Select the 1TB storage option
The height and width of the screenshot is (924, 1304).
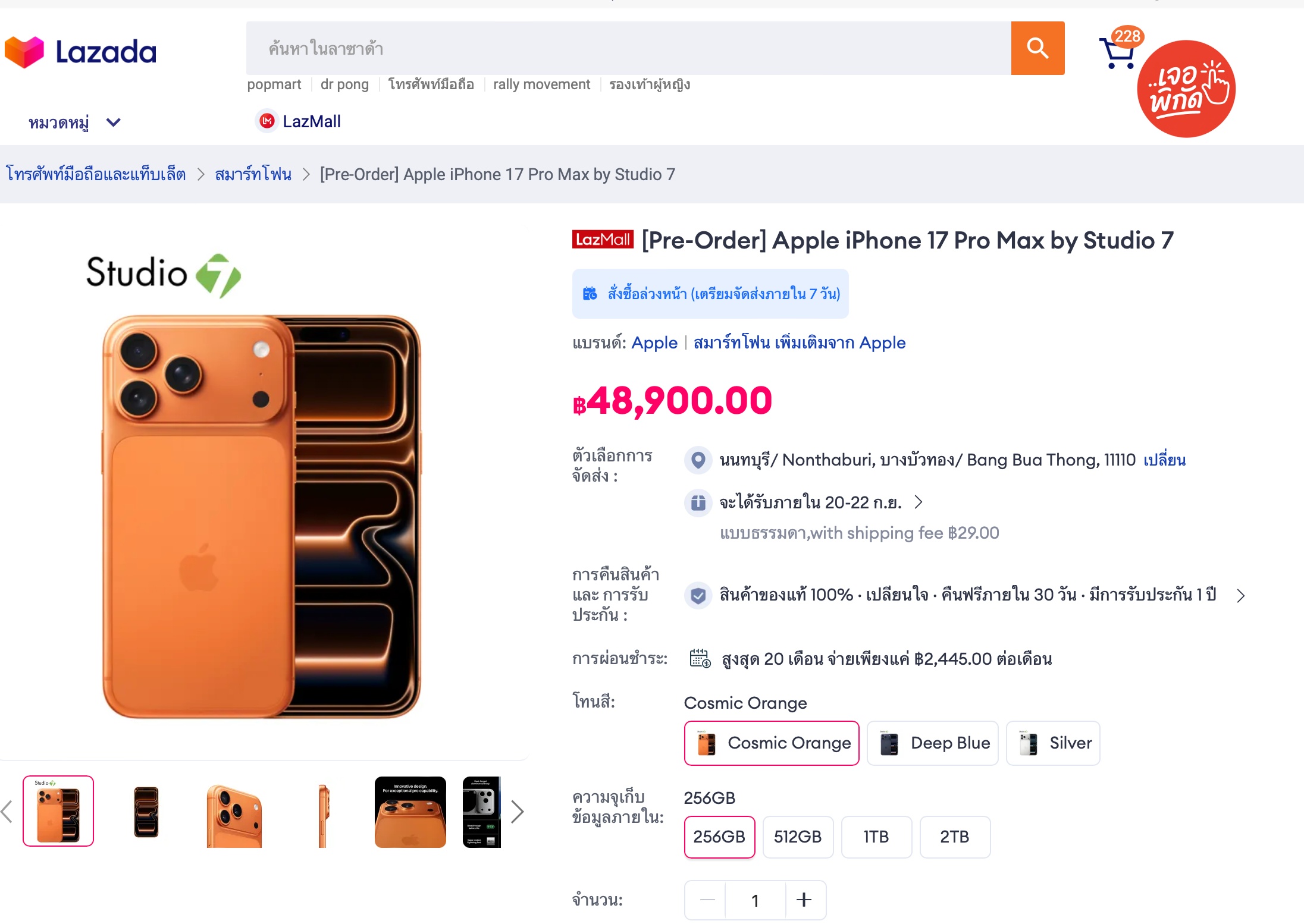876,837
